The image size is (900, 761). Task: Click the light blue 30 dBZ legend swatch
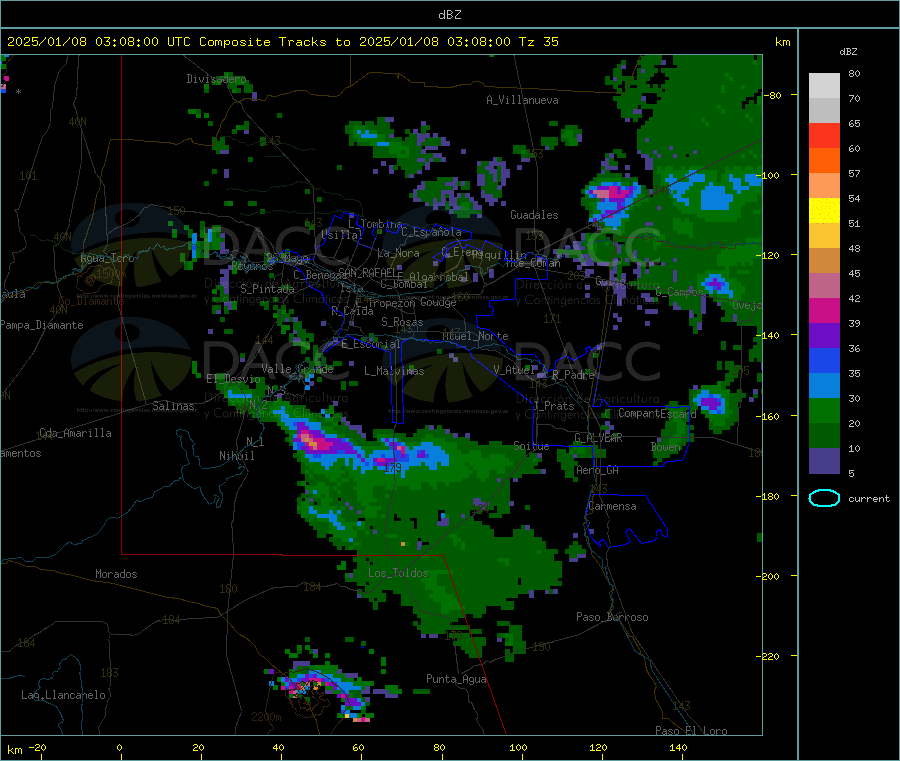[824, 386]
